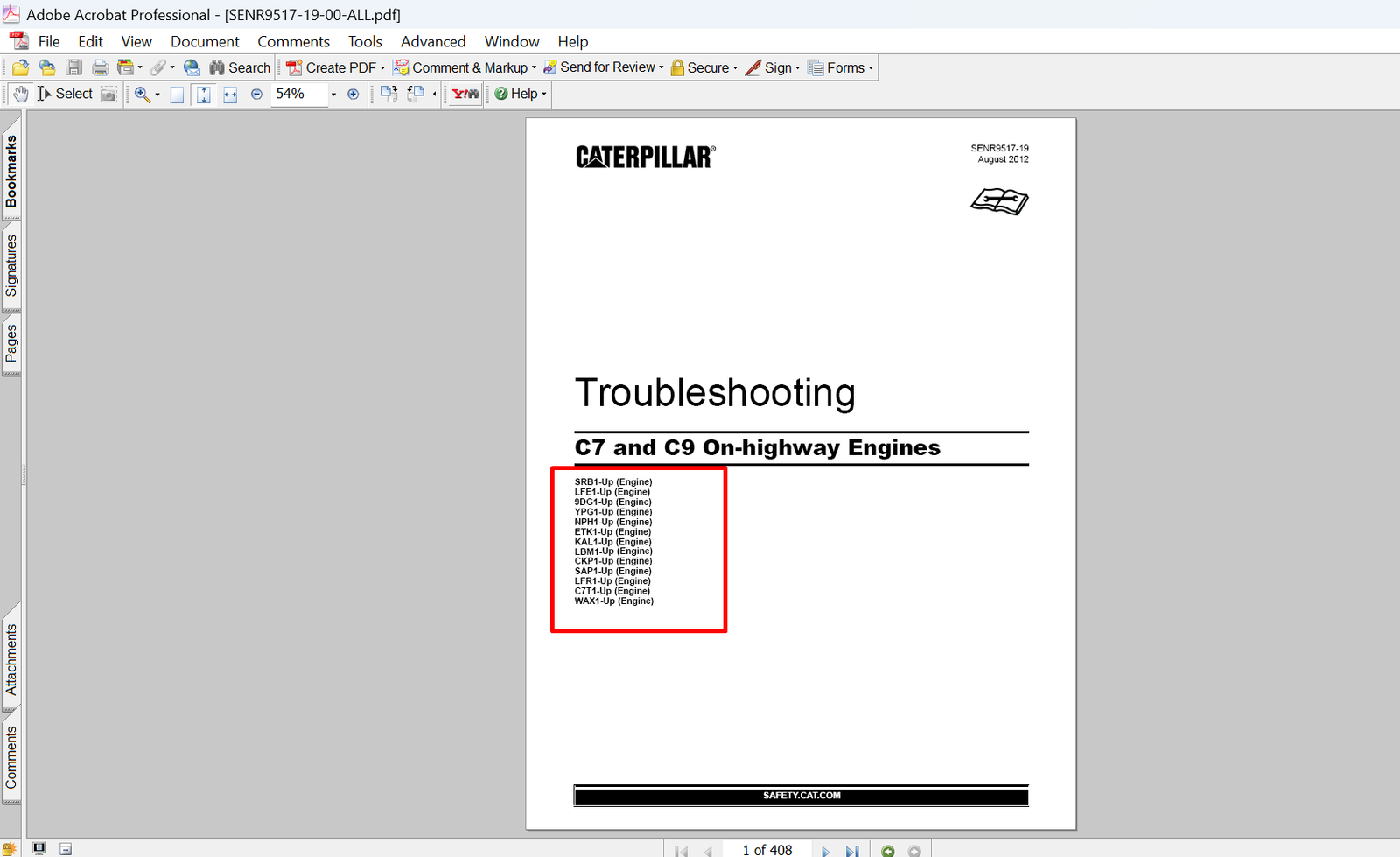The width and height of the screenshot is (1400, 857).
Task: Click the Yahoo search toolbar button
Action: [x=465, y=94]
